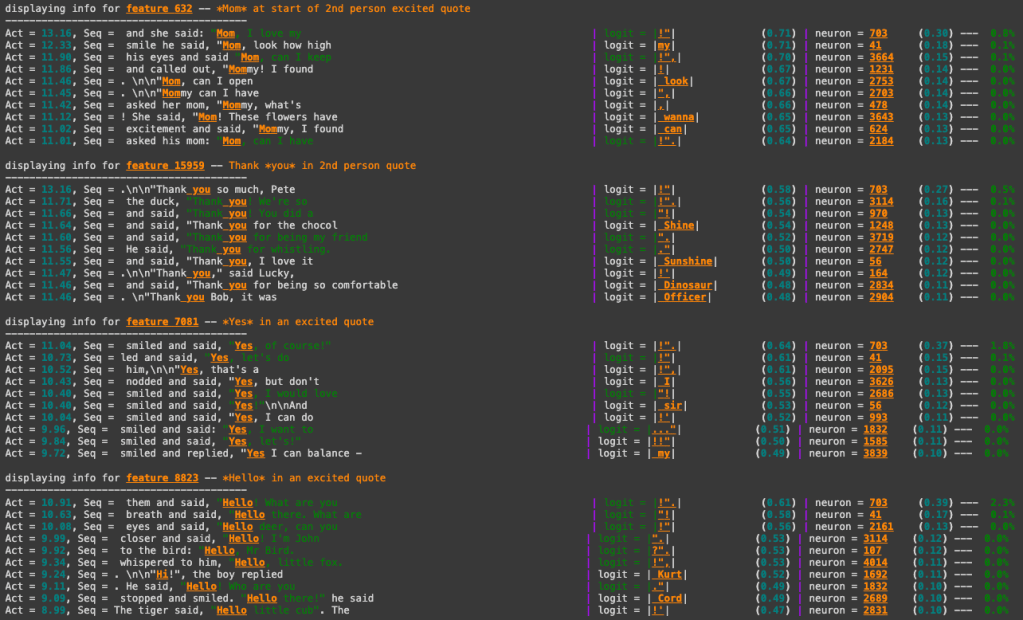Click the ' wanna' logit token
1023x620 pixels.
(677, 117)
